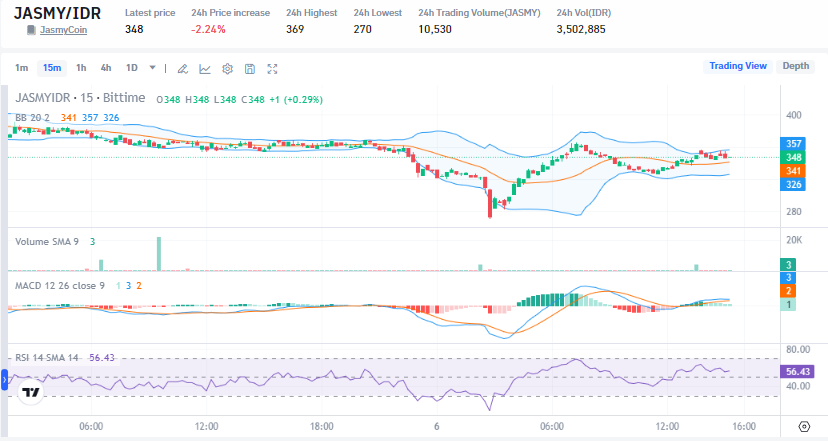Click the 80.00 RSI axis label
Image resolution: width=828 pixels, height=441 pixels.
coord(798,350)
